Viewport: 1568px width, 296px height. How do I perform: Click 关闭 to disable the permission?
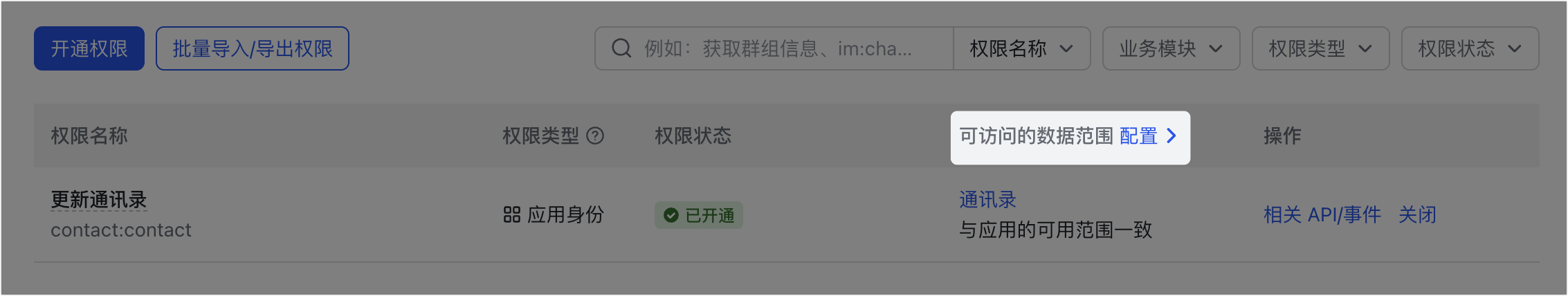tap(1417, 215)
